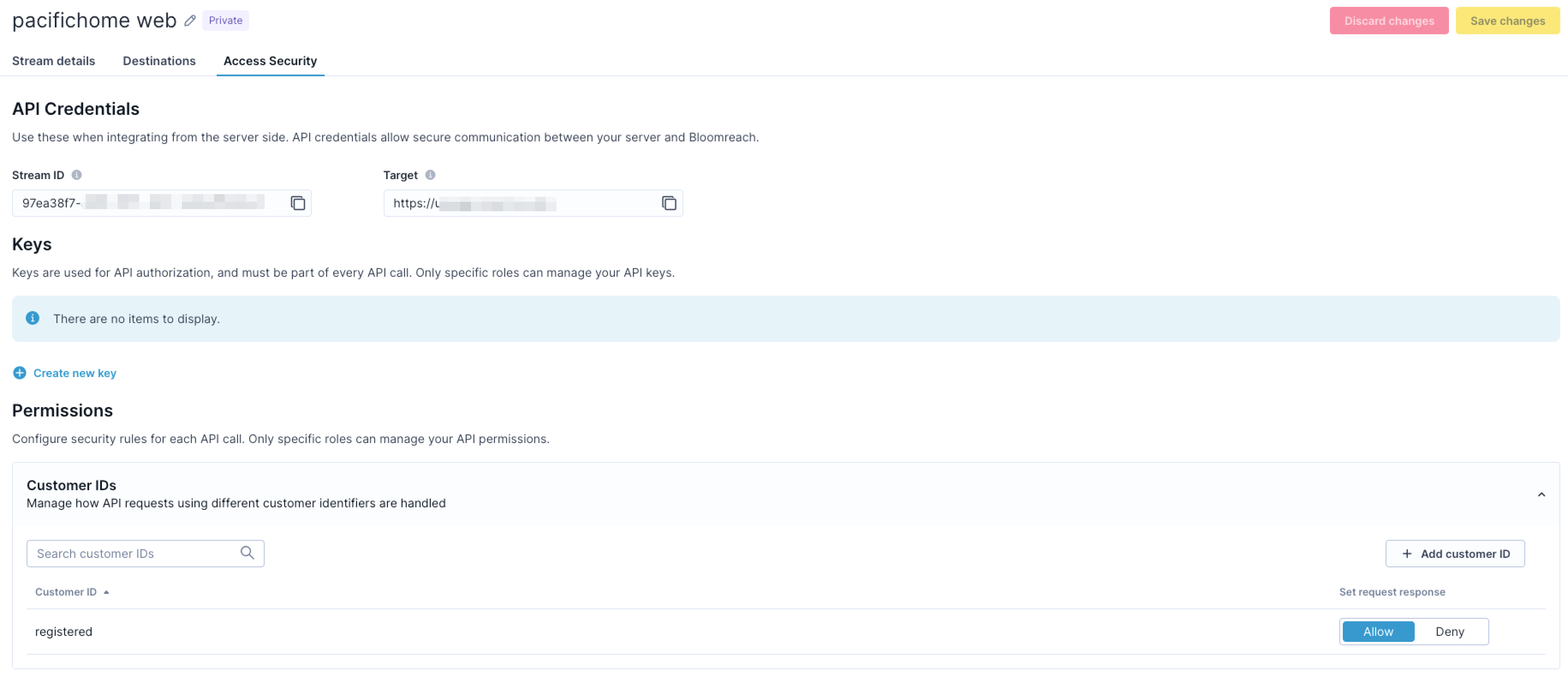Screen dimensions: 1568x677
Task: Click the pencil icon to rename the stream
Action: click(x=190, y=21)
